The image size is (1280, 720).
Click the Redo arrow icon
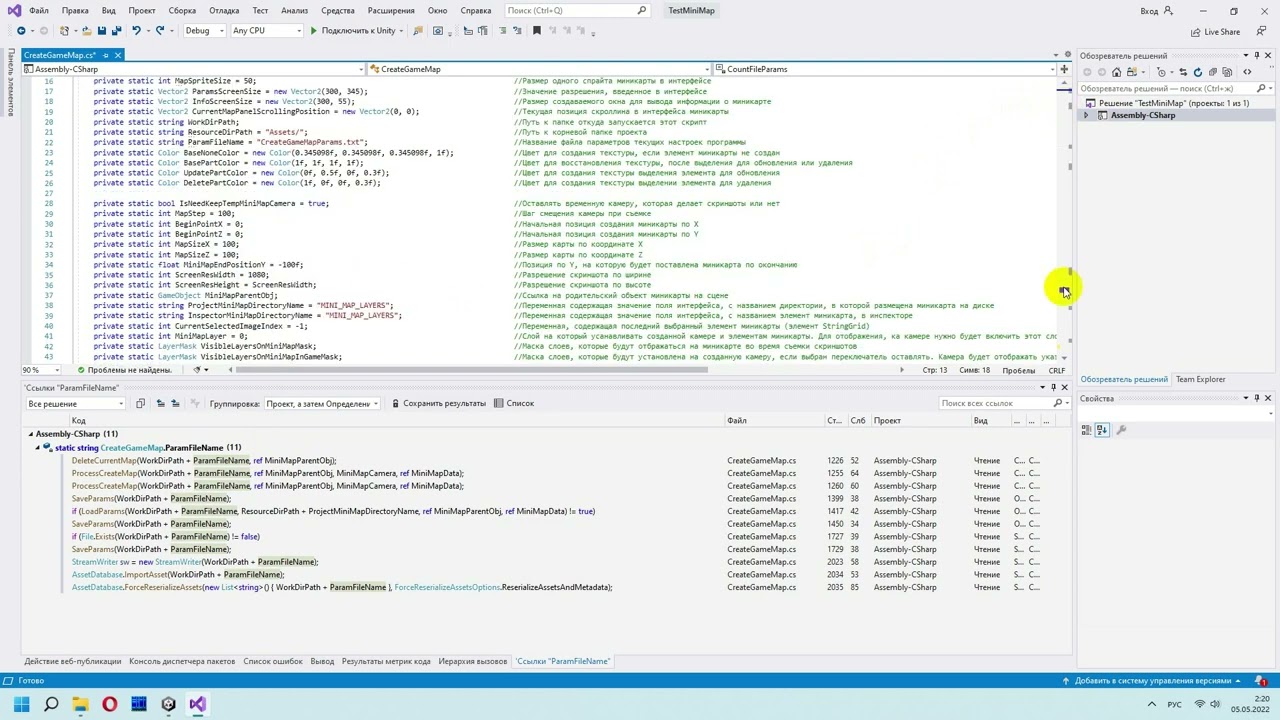pos(160,31)
